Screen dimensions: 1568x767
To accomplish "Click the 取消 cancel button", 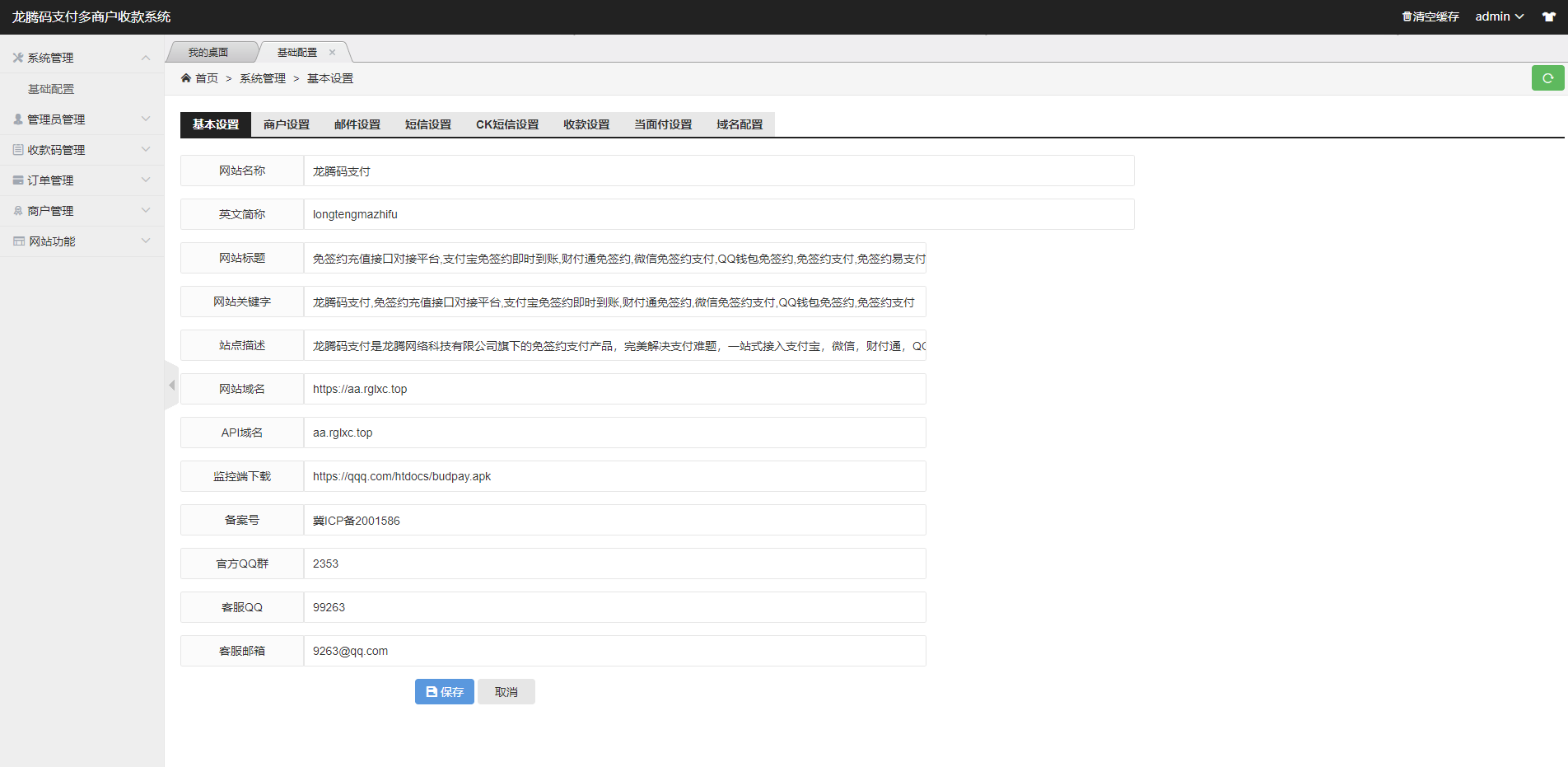I will [x=506, y=691].
